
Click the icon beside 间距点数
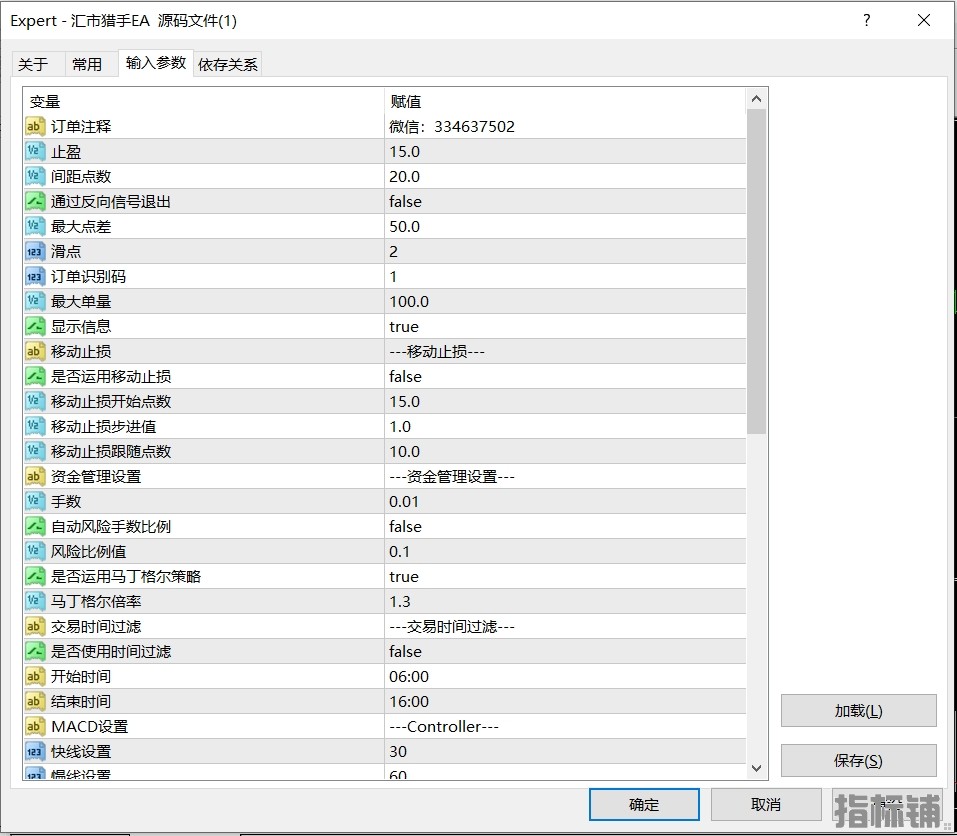[x=35, y=176]
